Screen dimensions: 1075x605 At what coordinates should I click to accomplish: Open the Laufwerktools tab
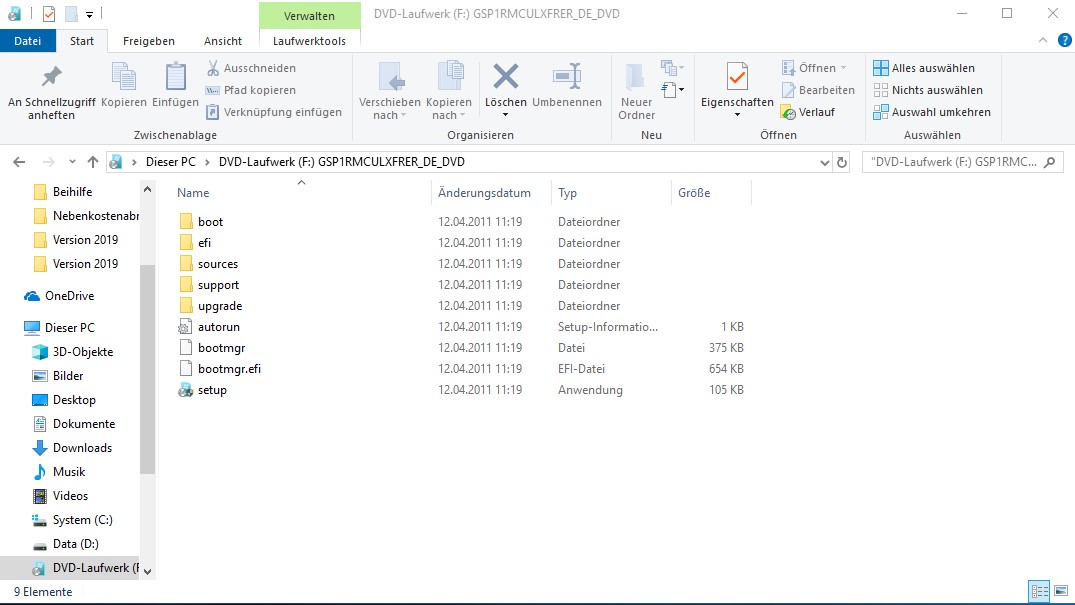point(309,40)
